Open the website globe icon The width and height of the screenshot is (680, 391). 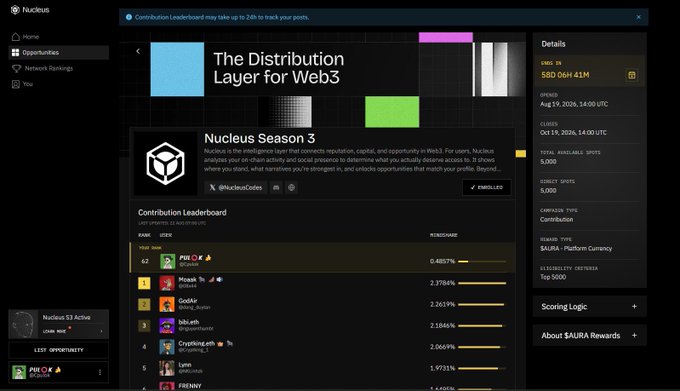pyautogui.click(x=291, y=188)
